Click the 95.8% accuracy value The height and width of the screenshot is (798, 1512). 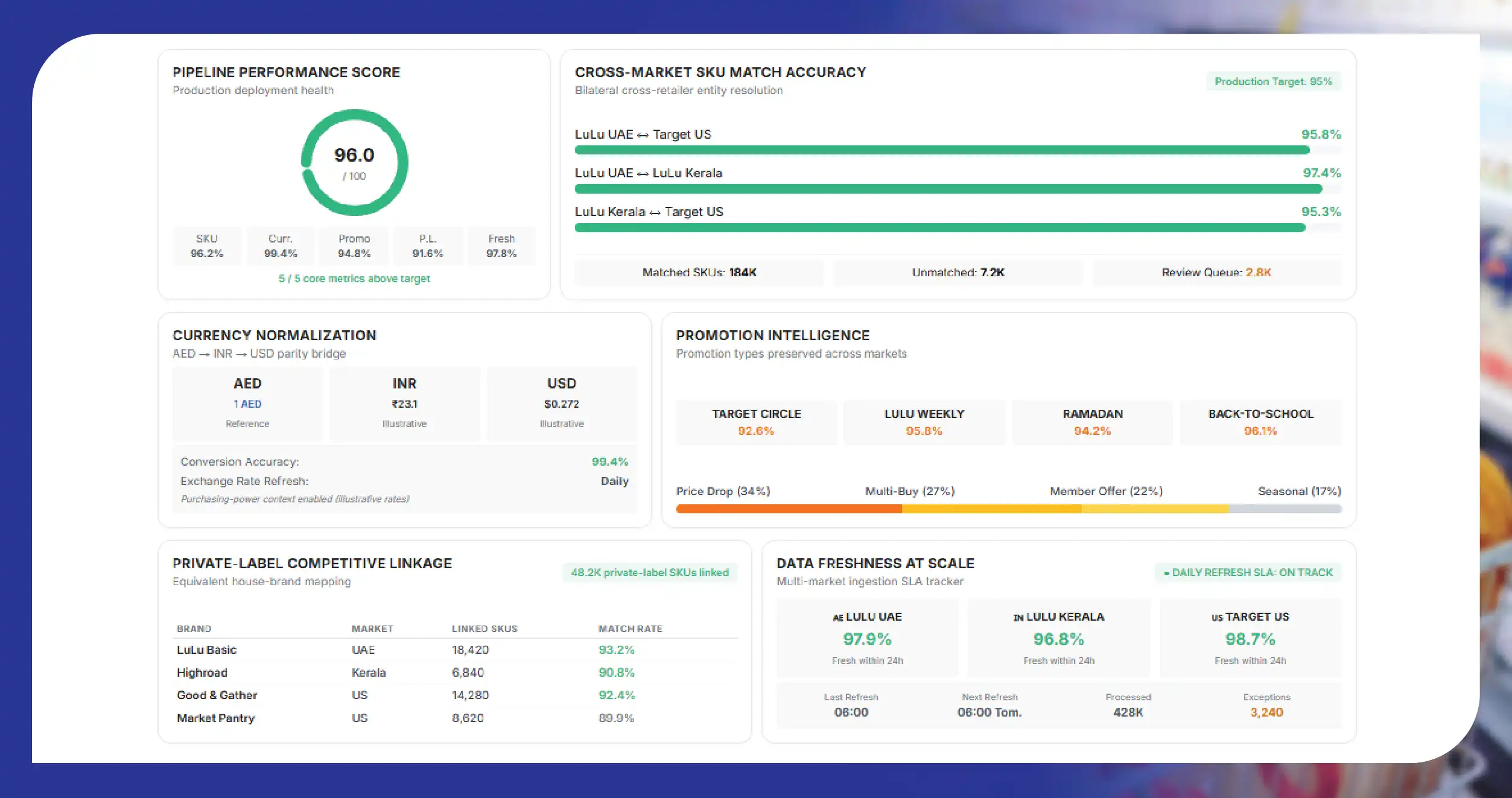1321,134
